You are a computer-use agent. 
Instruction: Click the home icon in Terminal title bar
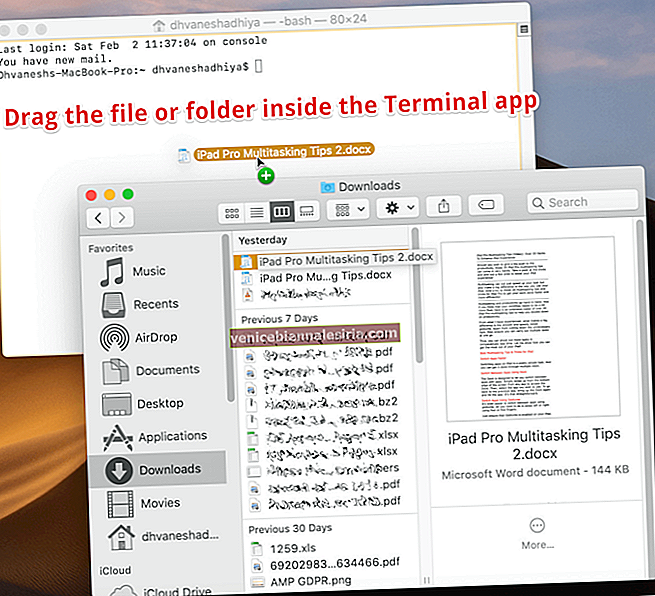click(x=158, y=25)
